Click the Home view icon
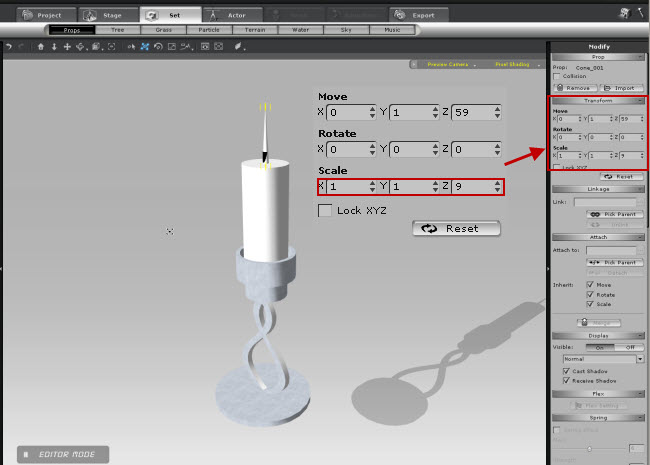 tap(41, 47)
